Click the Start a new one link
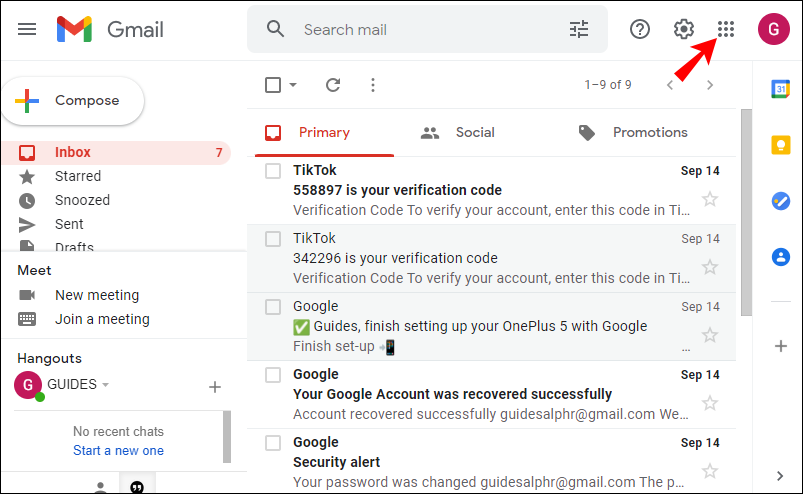 118,451
